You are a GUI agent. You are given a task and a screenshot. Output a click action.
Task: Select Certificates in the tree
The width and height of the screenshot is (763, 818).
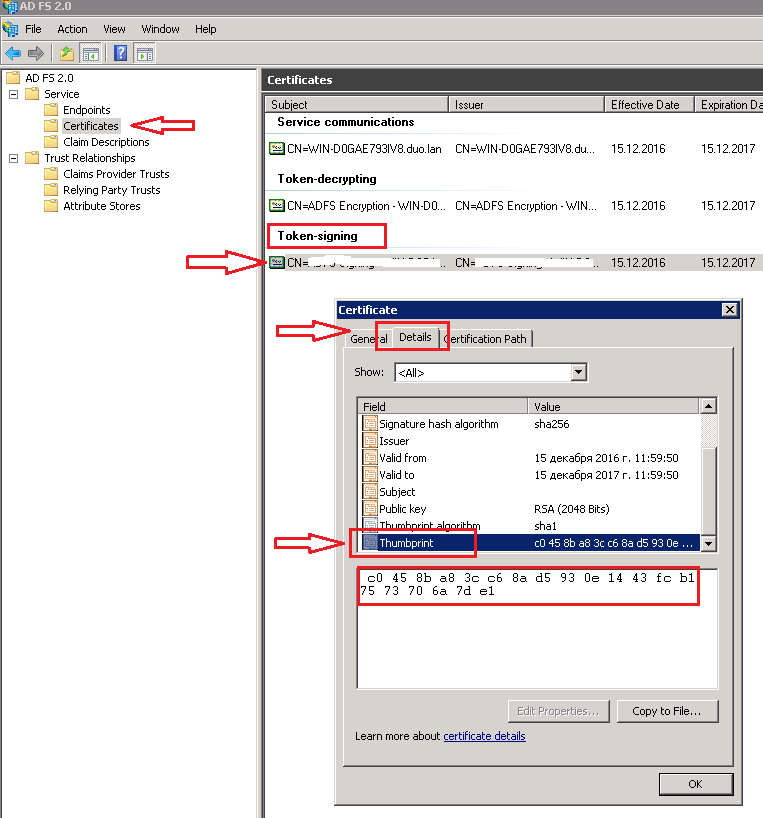(x=91, y=126)
